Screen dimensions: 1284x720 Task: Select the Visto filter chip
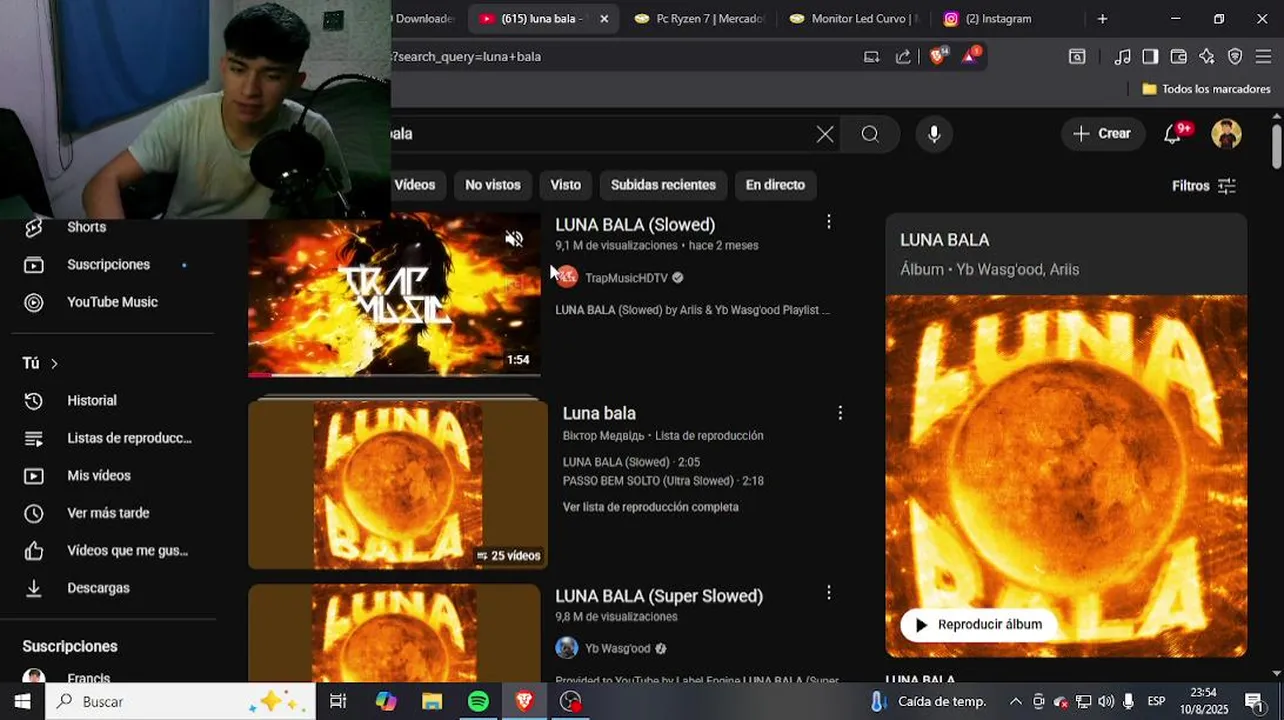565,185
